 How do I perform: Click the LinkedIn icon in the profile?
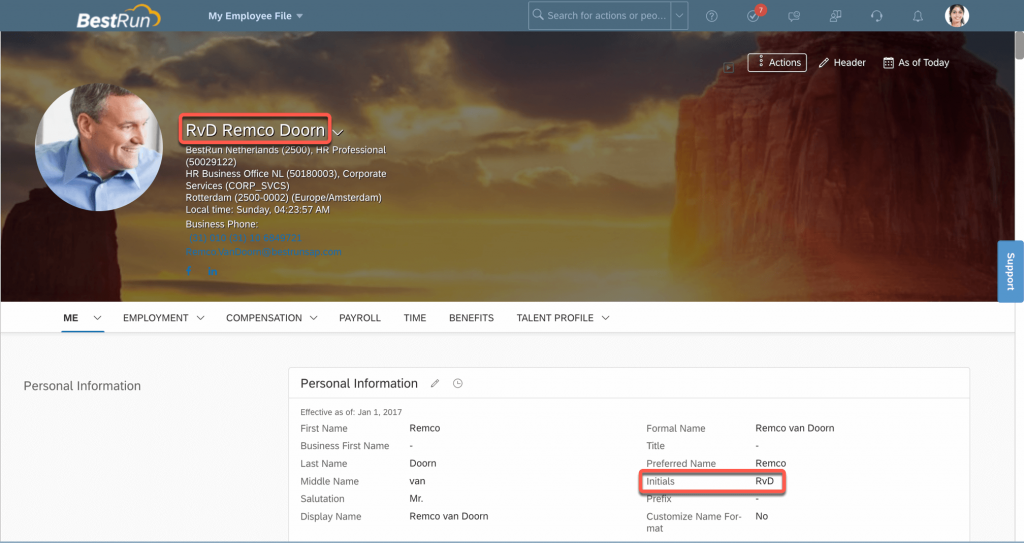[213, 271]
